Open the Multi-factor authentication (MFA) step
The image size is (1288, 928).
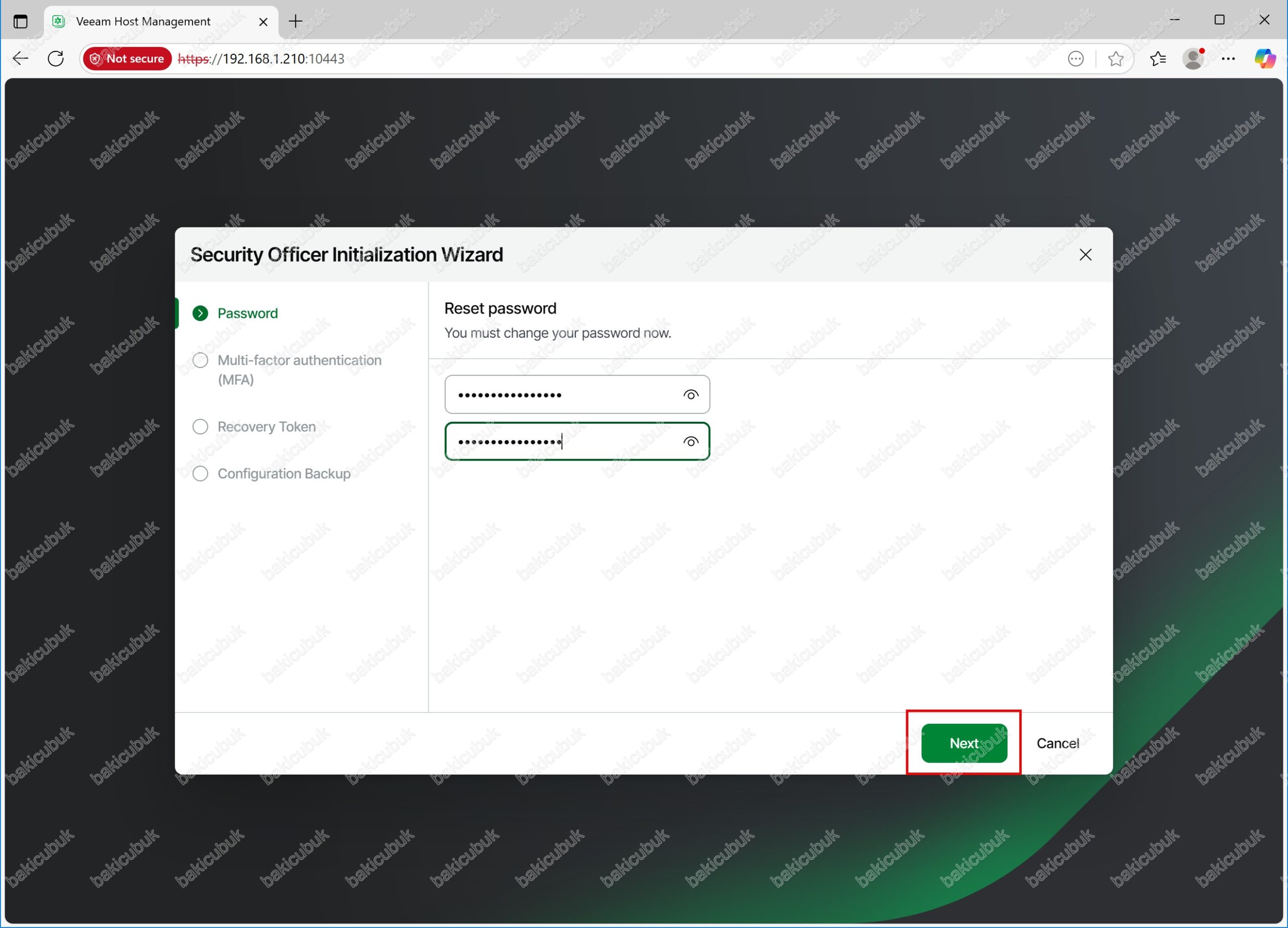299,370
